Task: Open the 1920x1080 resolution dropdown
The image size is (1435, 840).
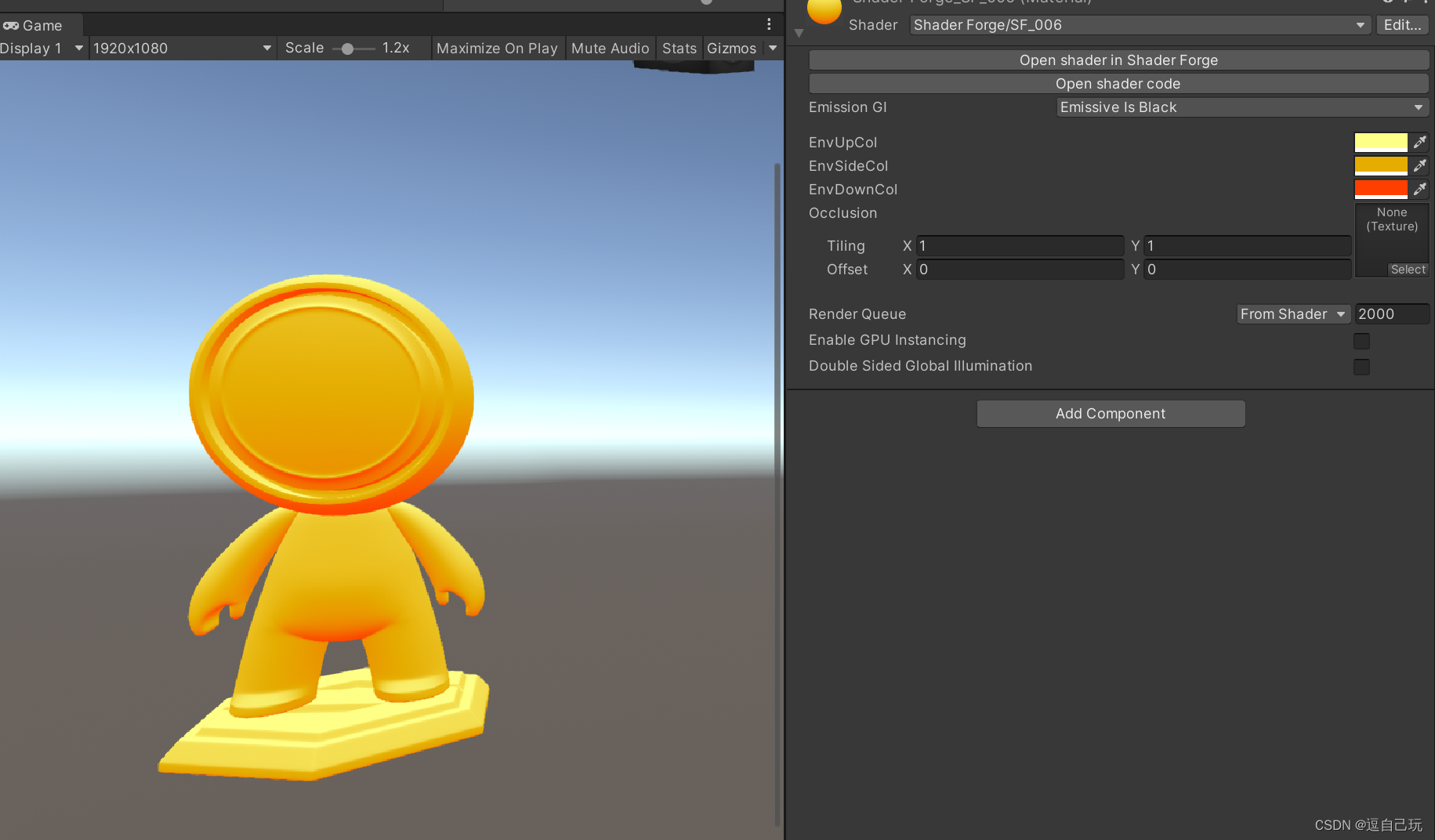Action: [x=182, y=48]
